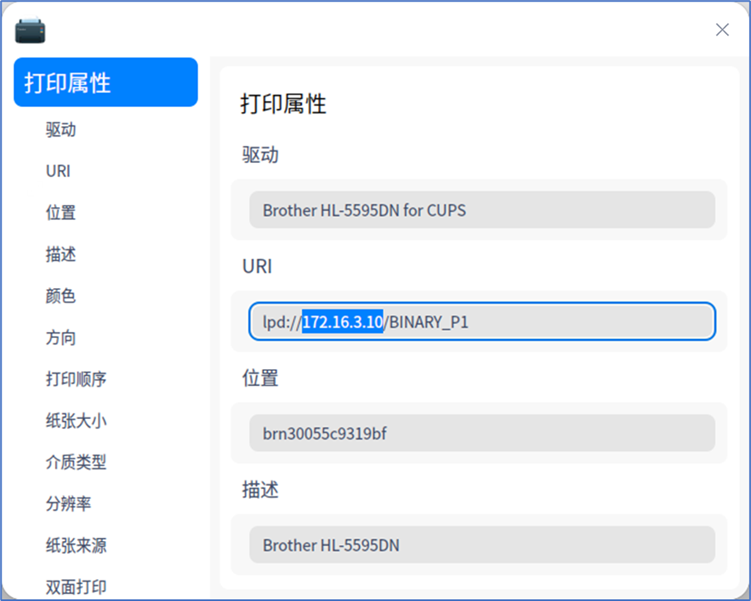Go to 纸张来源 in sidebar
Screen dimensions: 751x601
[76, 546]
